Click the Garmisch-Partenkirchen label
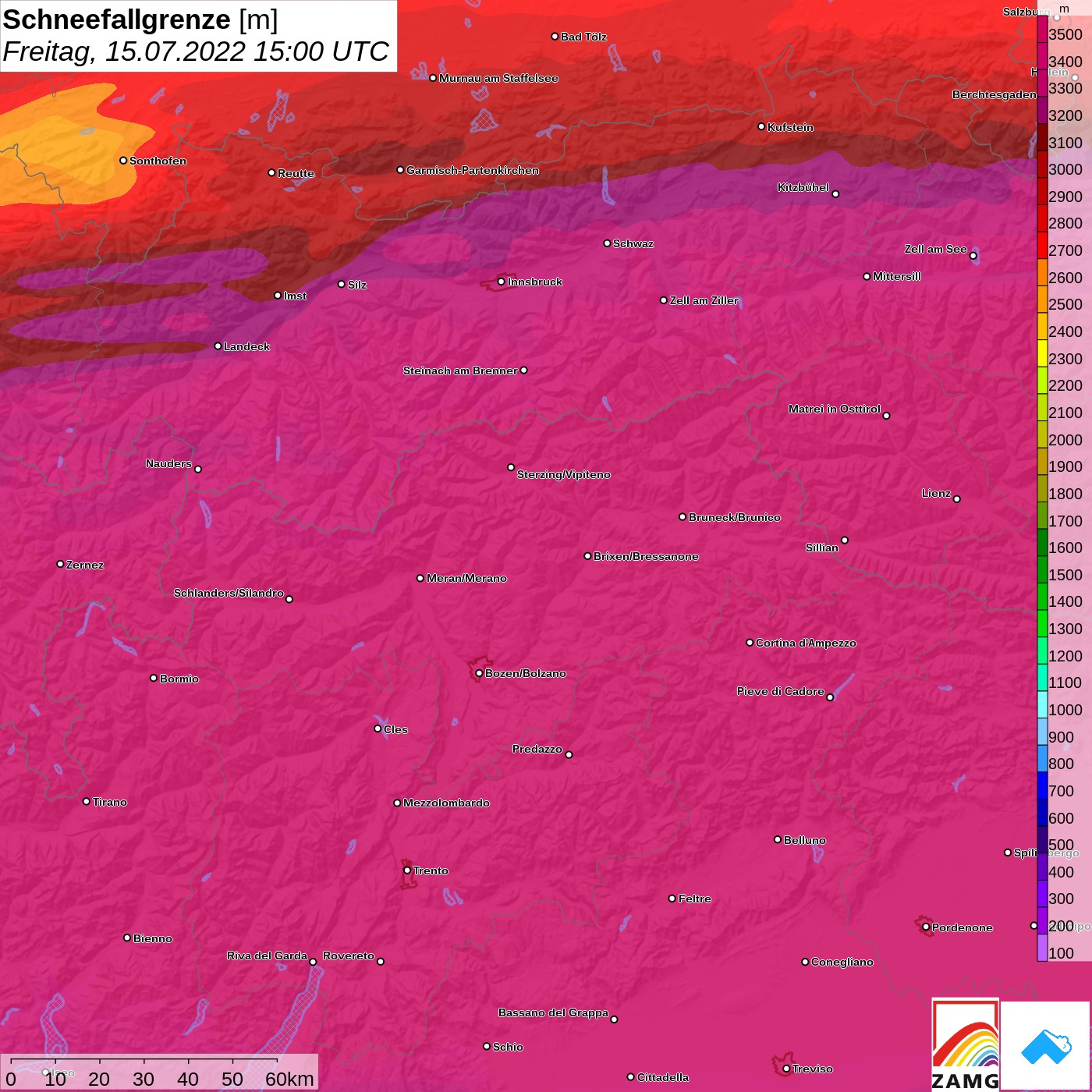Image resolution: width=1092 pixels, height=1092 pixels. pos(473,170)
